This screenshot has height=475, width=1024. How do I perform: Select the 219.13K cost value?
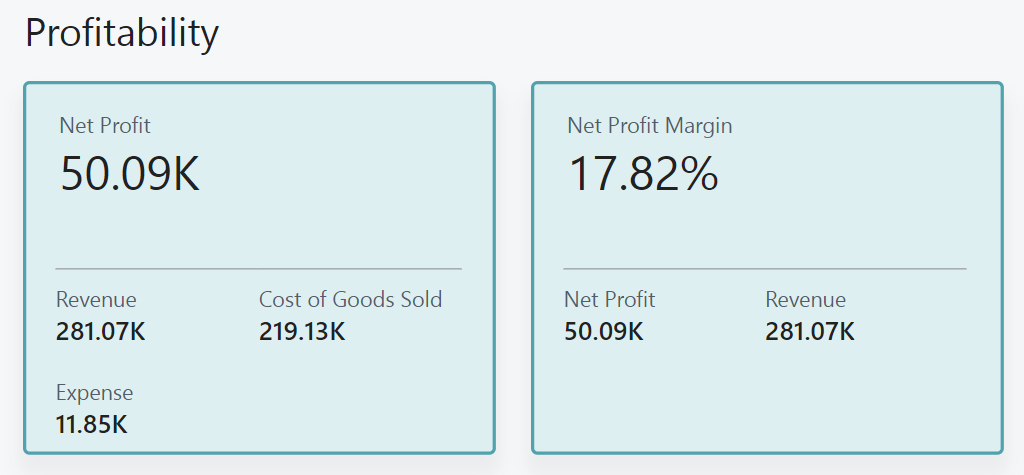[x=302, y=331]
